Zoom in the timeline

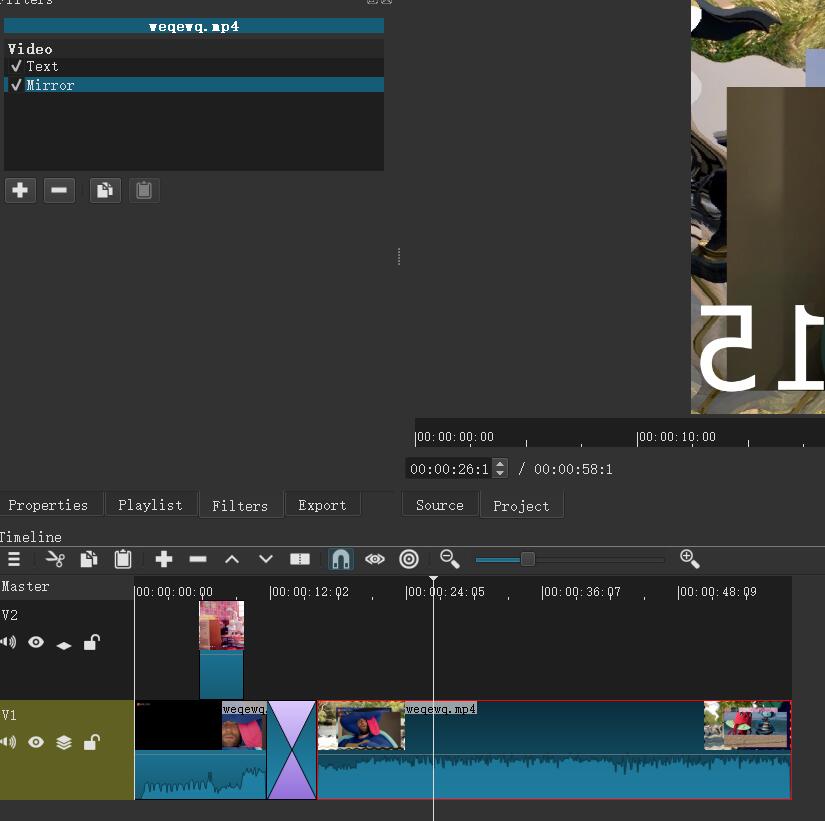[x=689, y=559]
